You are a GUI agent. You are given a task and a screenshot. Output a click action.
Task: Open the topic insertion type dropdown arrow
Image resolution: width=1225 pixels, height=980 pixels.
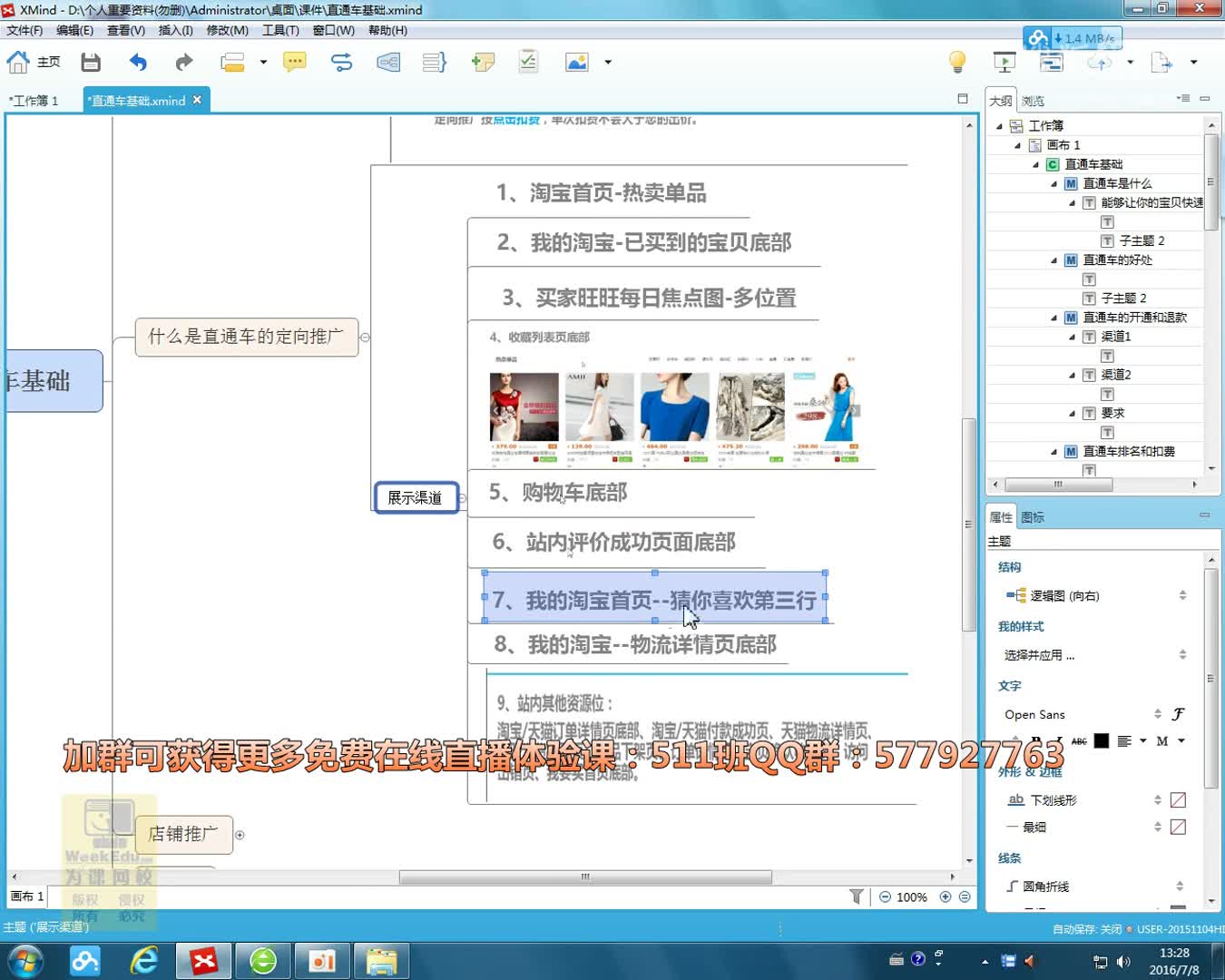(x=263, y=62)
